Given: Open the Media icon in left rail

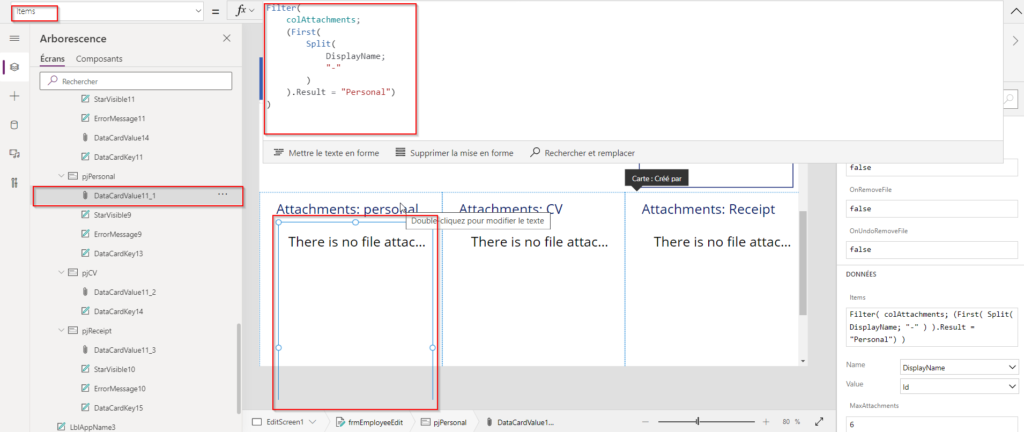Looking at the screenshot, I should 14,154.
